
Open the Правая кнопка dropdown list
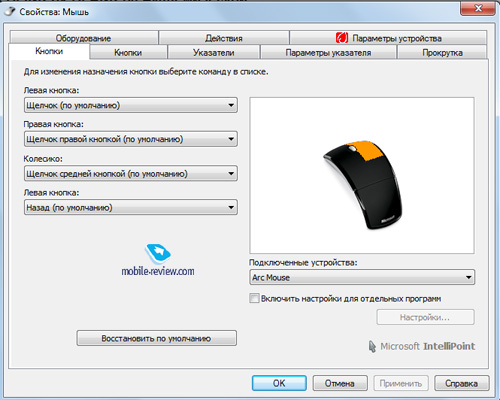pyautogui.click(x=131, y=139)
